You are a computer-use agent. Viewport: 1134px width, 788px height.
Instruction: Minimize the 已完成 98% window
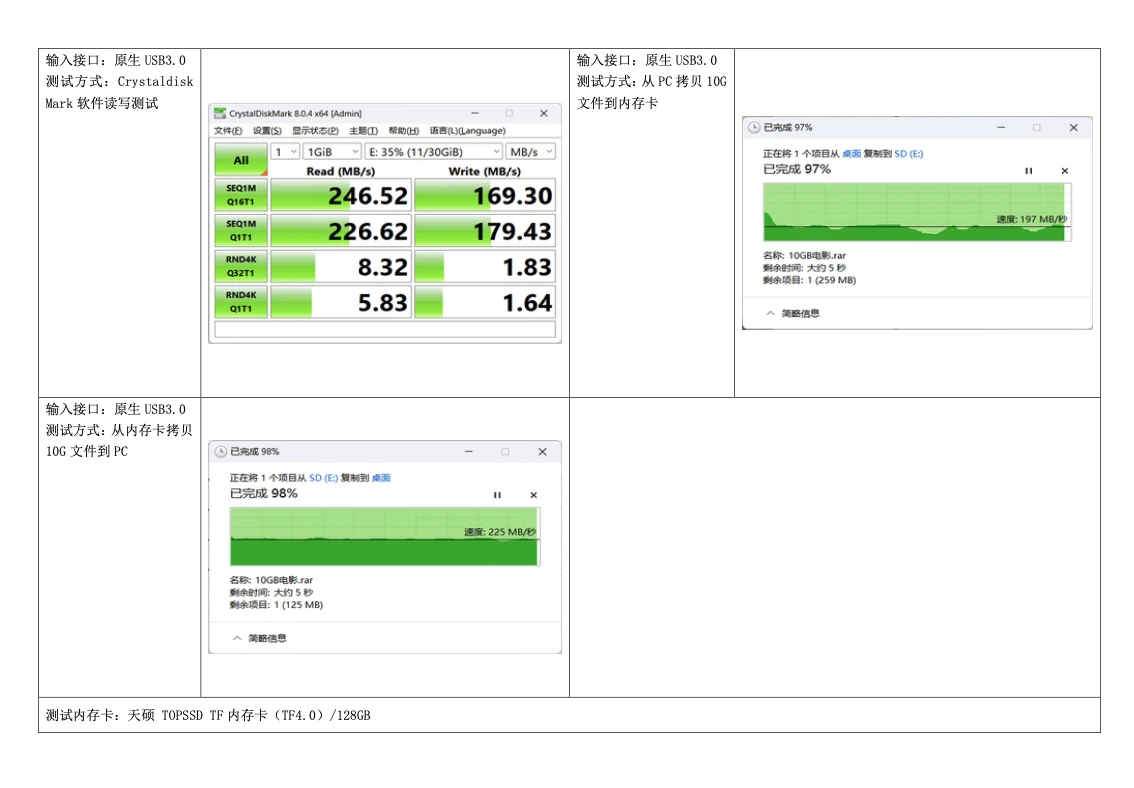pyautogui.click(x=469, y=451)
